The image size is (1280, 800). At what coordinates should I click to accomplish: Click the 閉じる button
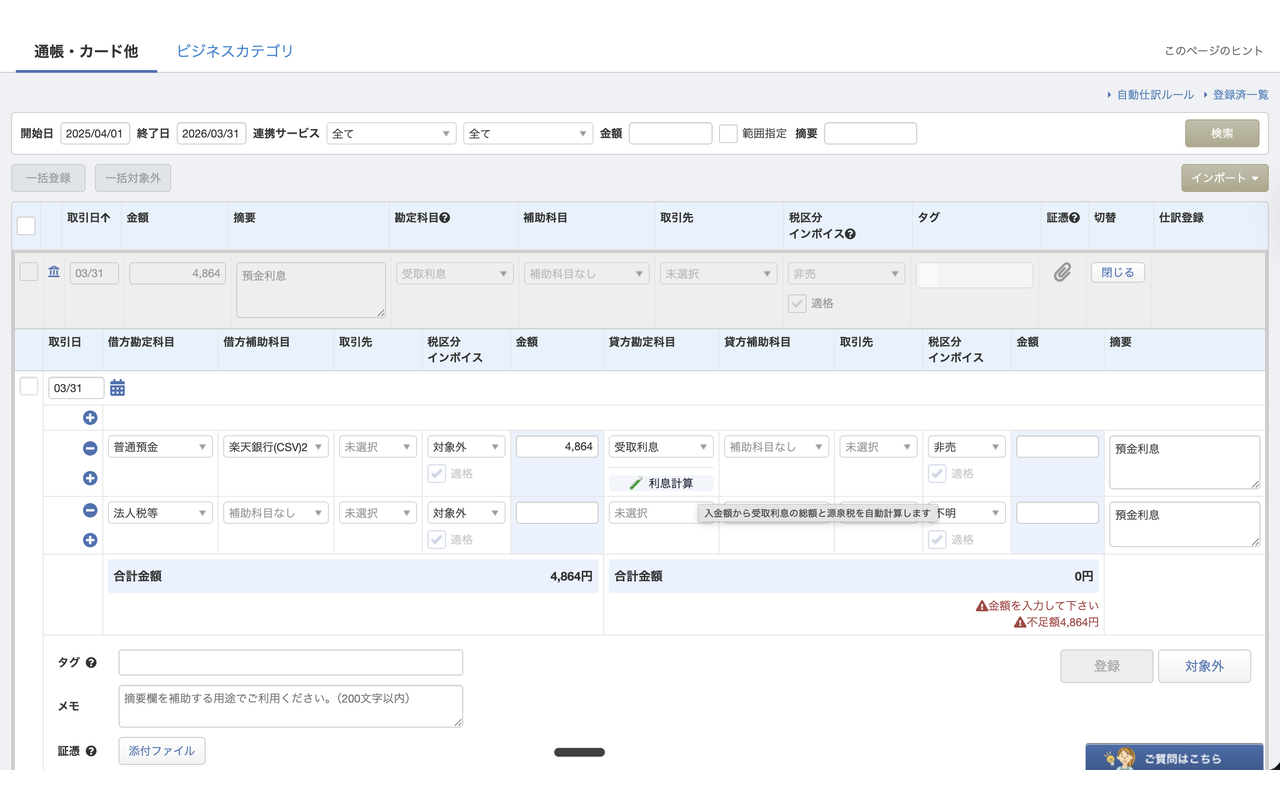pyautogui.click(x=1118, y=272)
